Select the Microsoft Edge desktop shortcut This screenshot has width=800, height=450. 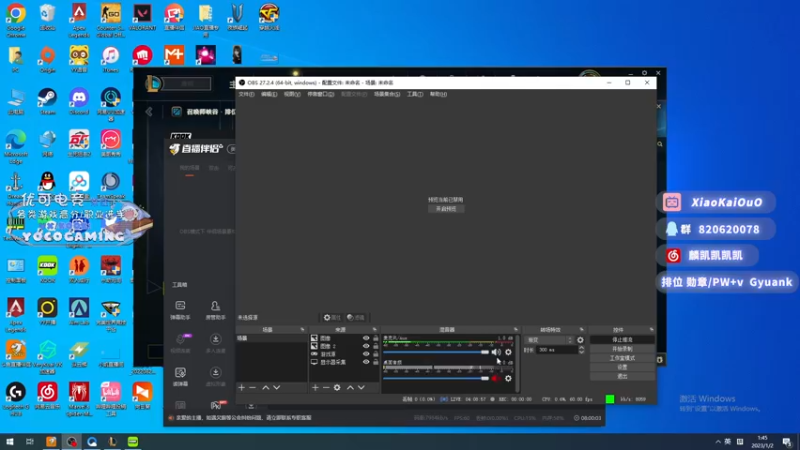16,146
